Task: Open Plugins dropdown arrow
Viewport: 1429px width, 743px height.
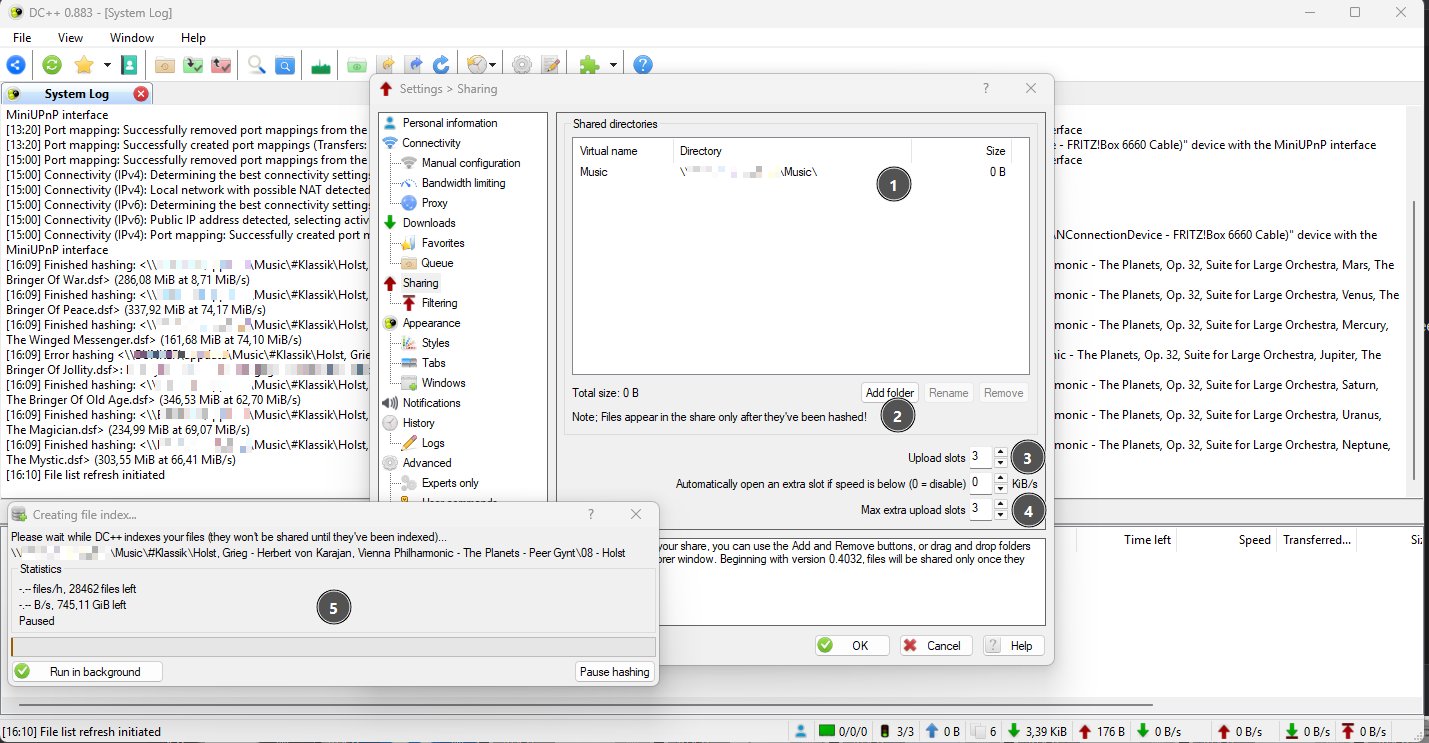Action: [x=613, y=65]
